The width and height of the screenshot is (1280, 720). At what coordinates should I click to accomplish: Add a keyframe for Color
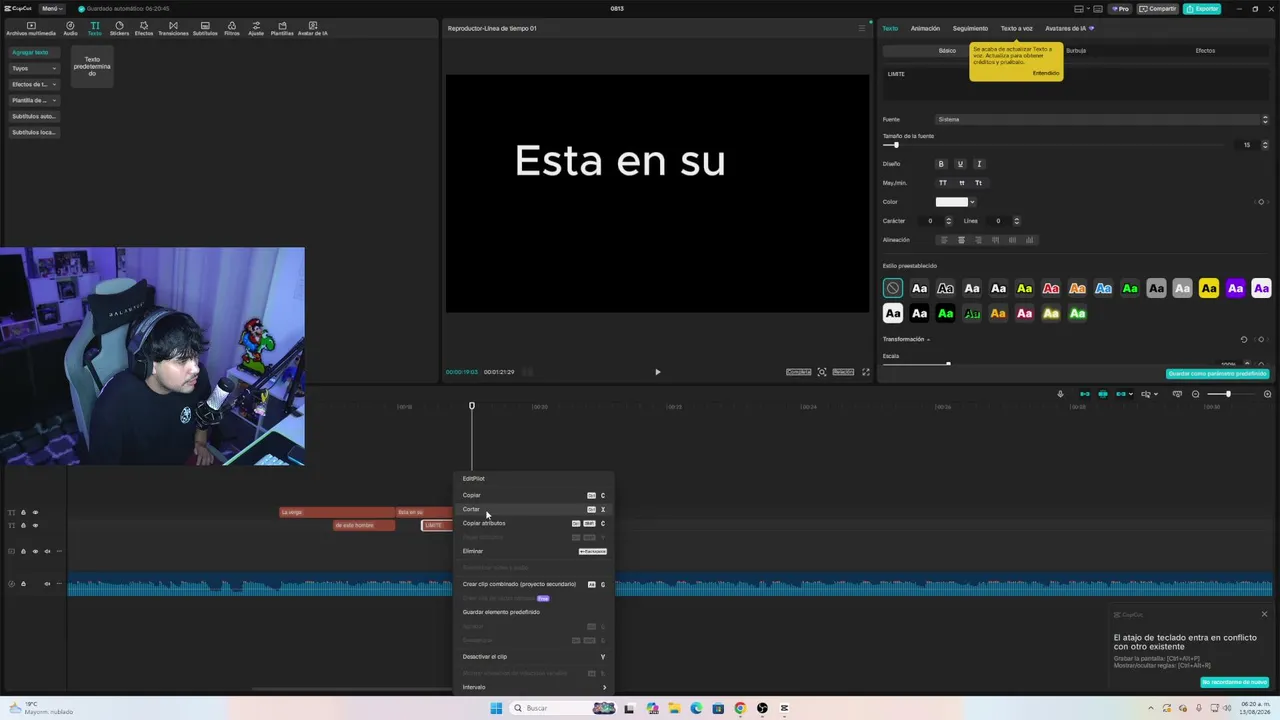[x=1261, y=202]
